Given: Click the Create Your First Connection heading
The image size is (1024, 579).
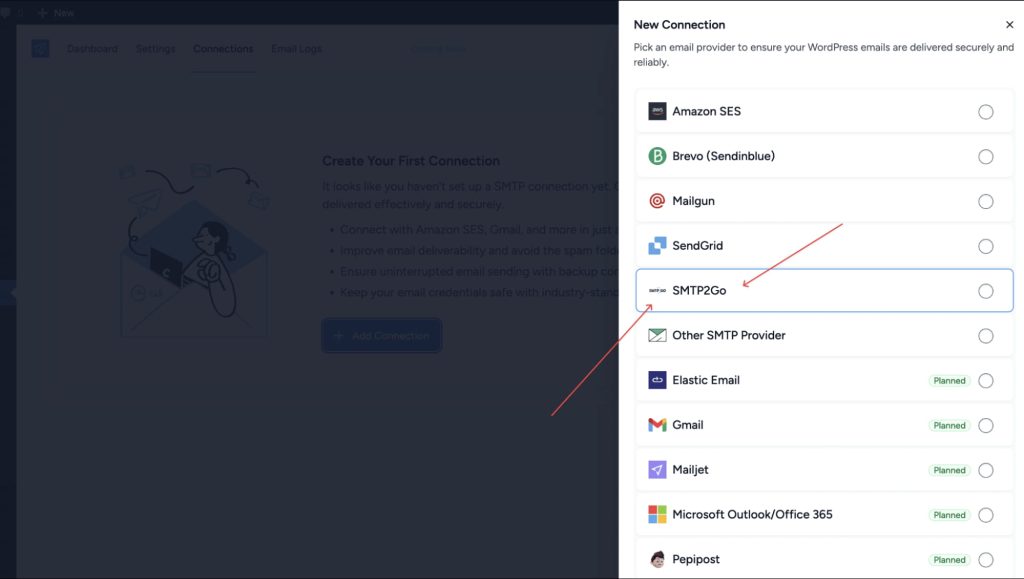Looking at the screenshot, I should coord(411,161).
